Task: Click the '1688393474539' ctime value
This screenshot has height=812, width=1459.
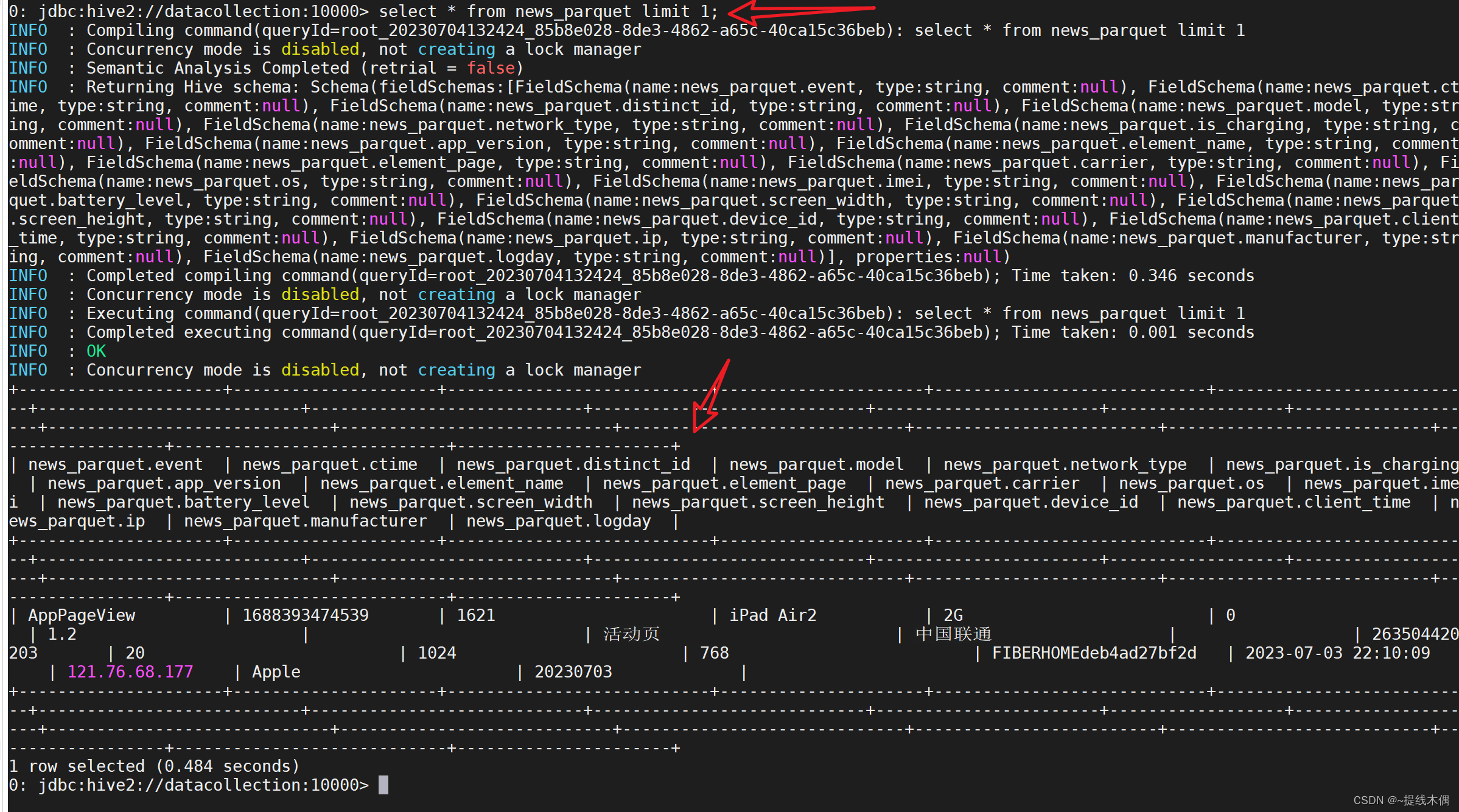Action: coord(305,615)
